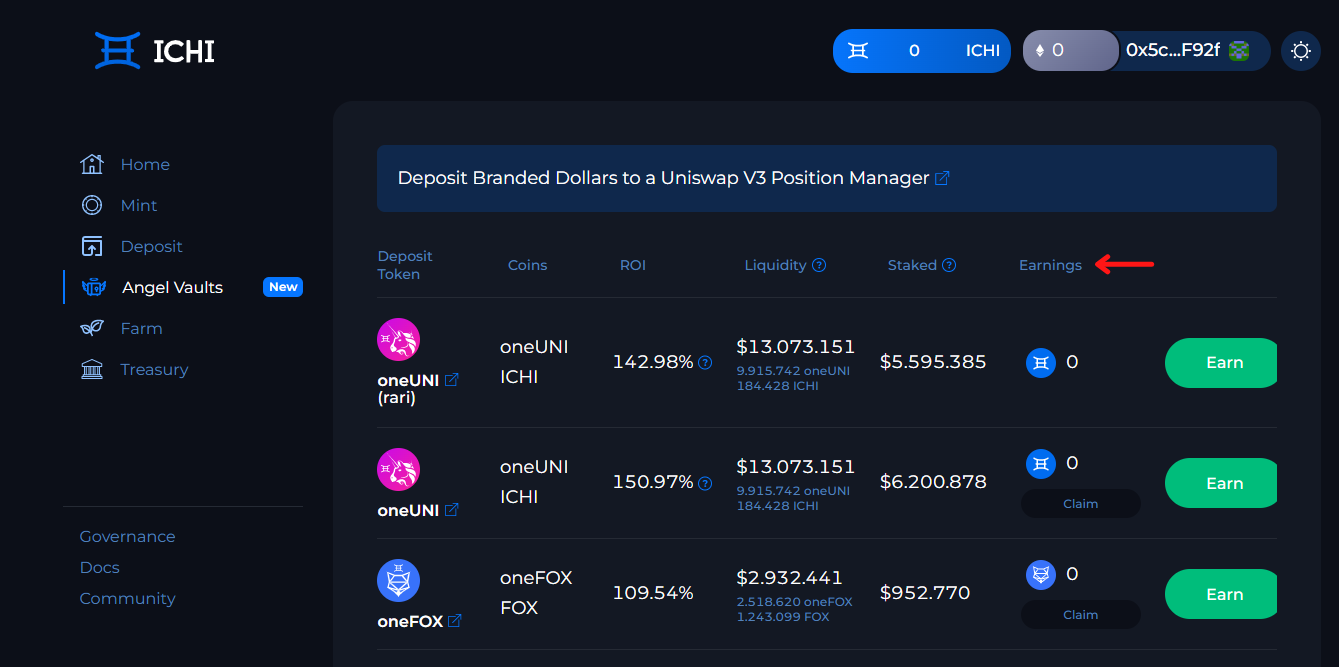Click the 2.518.620 oneFOX liquidity detail
Screen dimensions: 1339x667
tap(794, 602)
